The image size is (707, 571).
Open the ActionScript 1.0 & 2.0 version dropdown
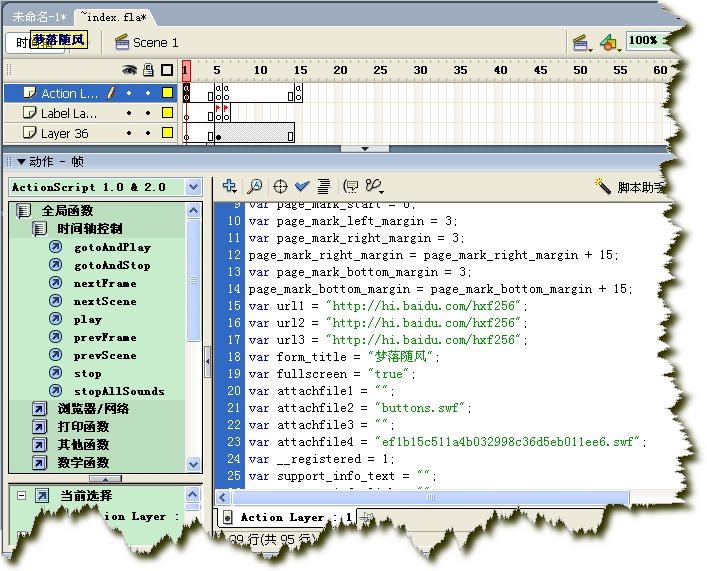click(x=194, y=187)
